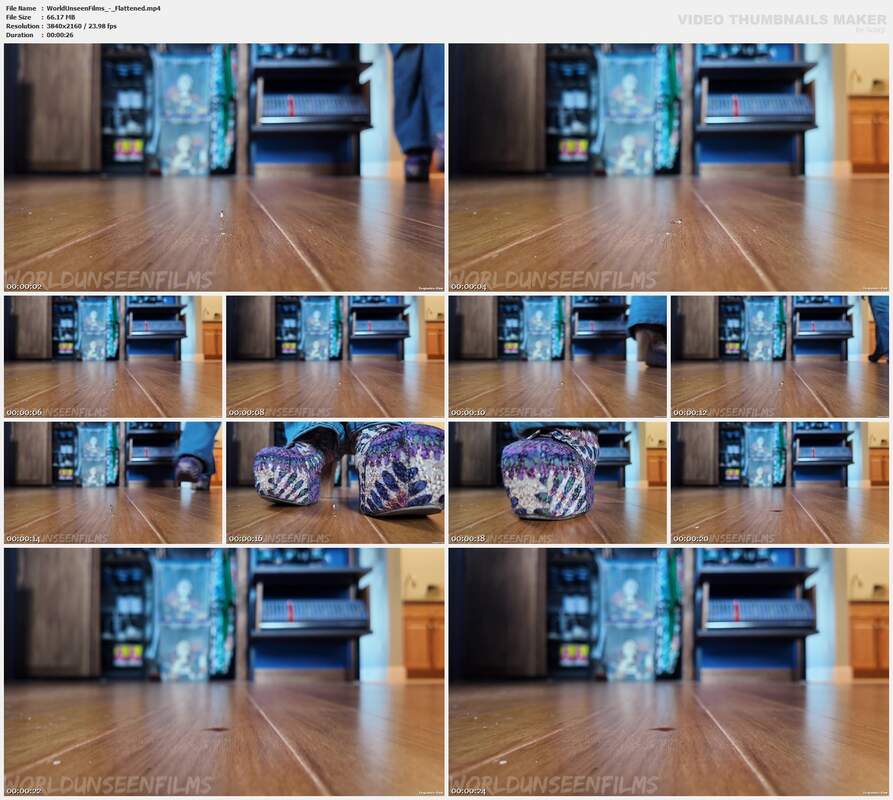The image size is (893, 800).
Task: Select file name text WorldUnseenFilms_-_Flattened.mp4
Action: (x=103, y=9)
